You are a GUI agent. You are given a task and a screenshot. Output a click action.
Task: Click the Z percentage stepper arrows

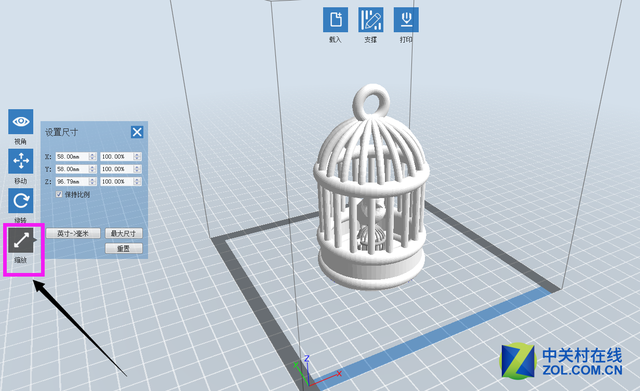(138, 182)
